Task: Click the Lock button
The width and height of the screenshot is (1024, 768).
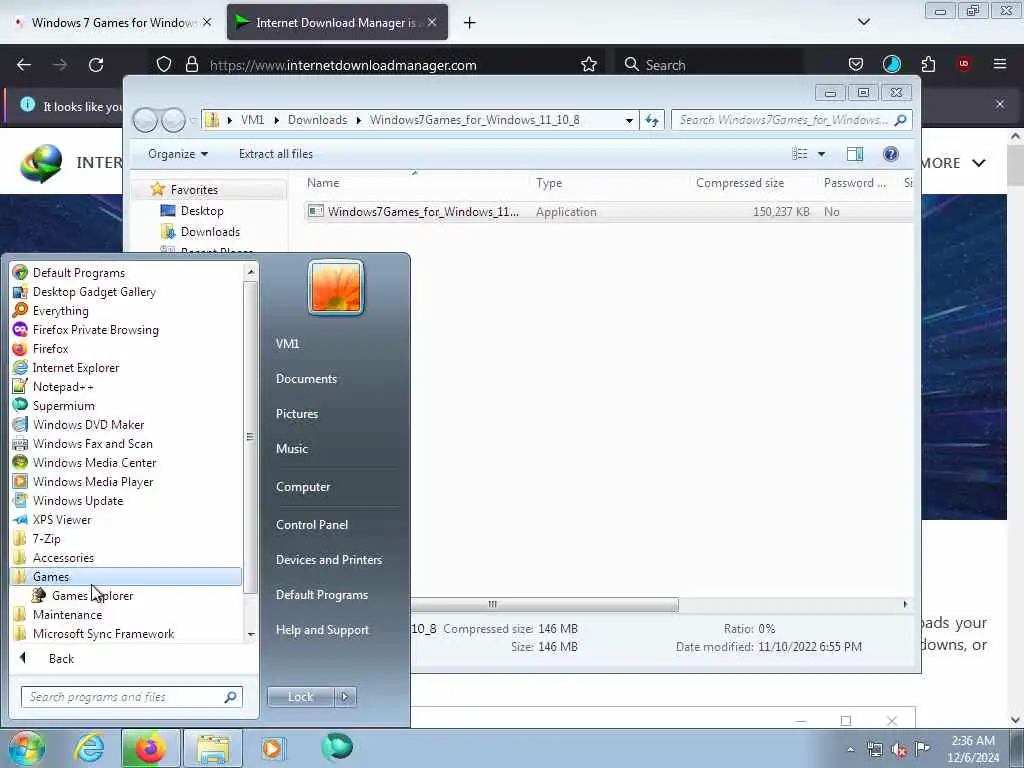Action: [x=300, y=697]
